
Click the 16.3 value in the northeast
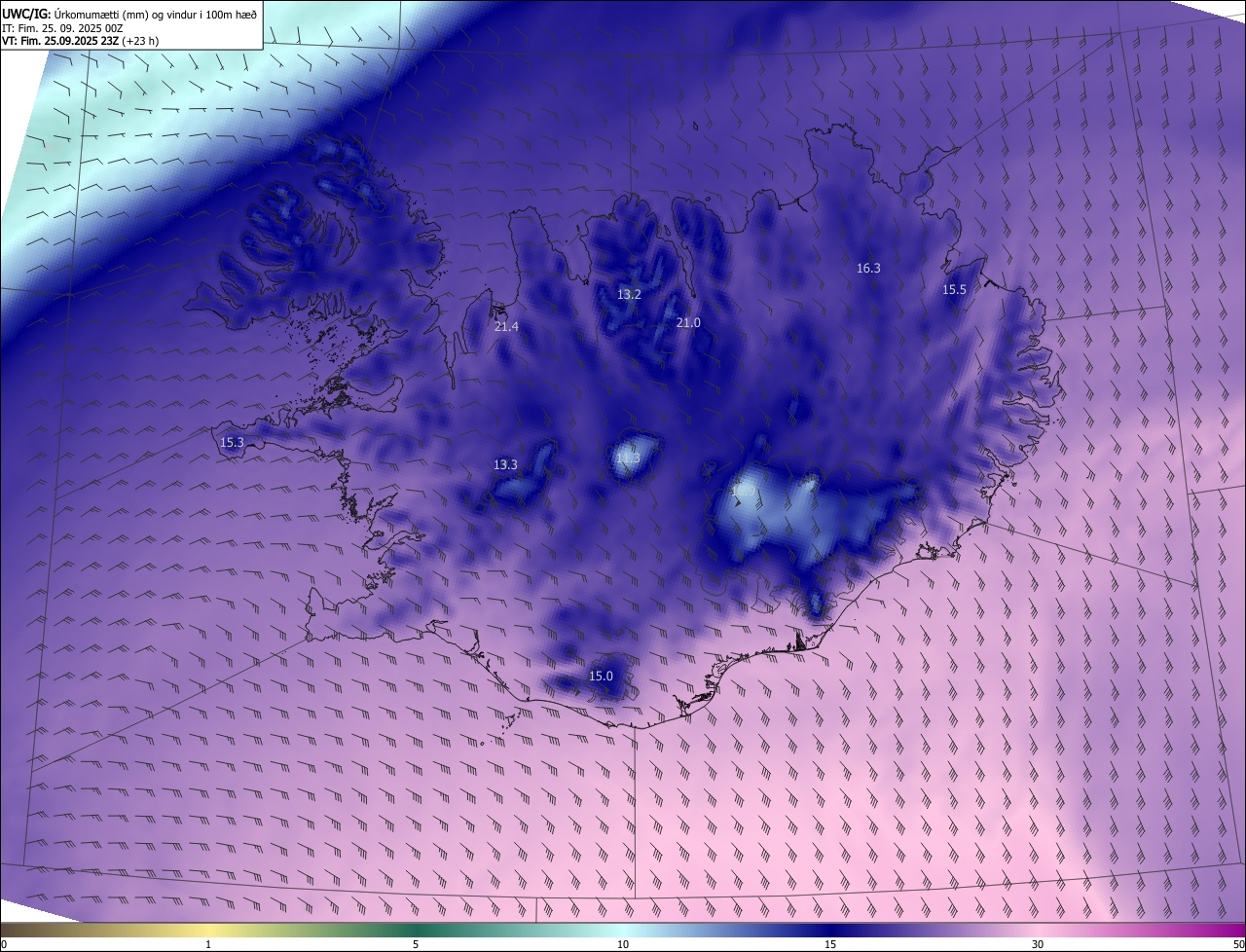868,268
